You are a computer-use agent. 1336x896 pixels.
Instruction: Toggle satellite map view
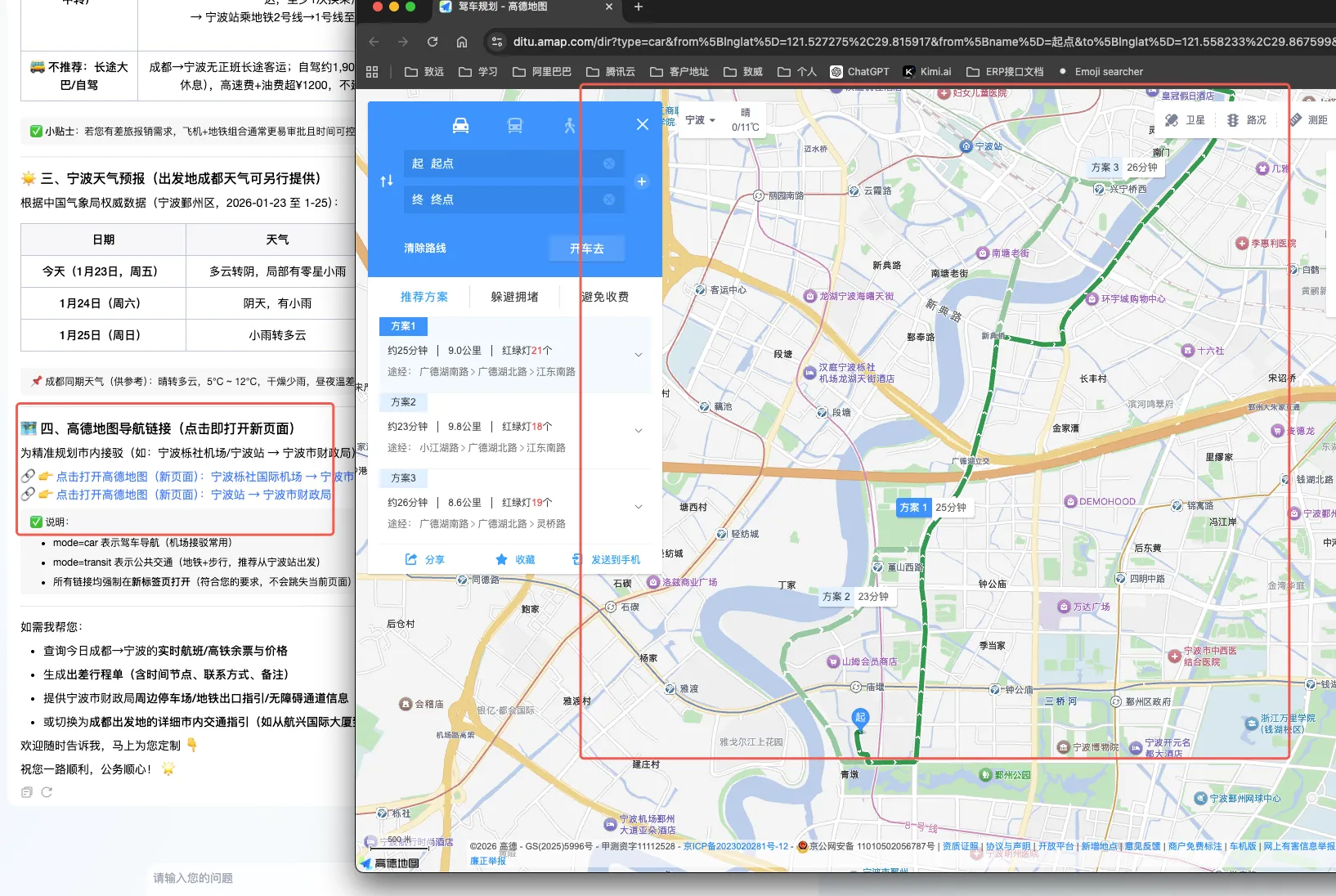[x=1185, y=120]
